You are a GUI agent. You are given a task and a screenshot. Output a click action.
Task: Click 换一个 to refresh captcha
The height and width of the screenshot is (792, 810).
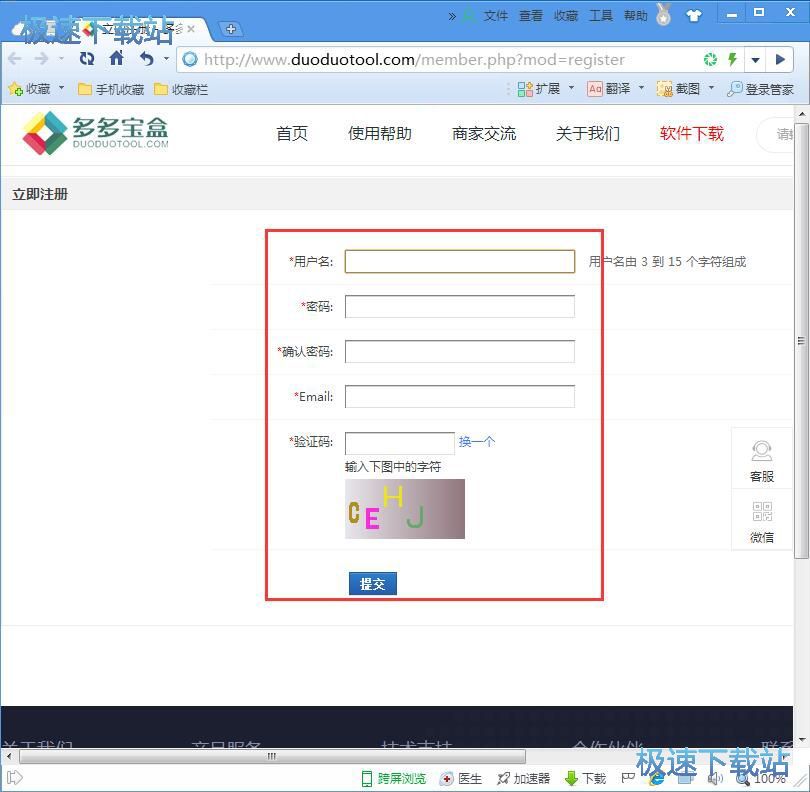click(477, 442)
